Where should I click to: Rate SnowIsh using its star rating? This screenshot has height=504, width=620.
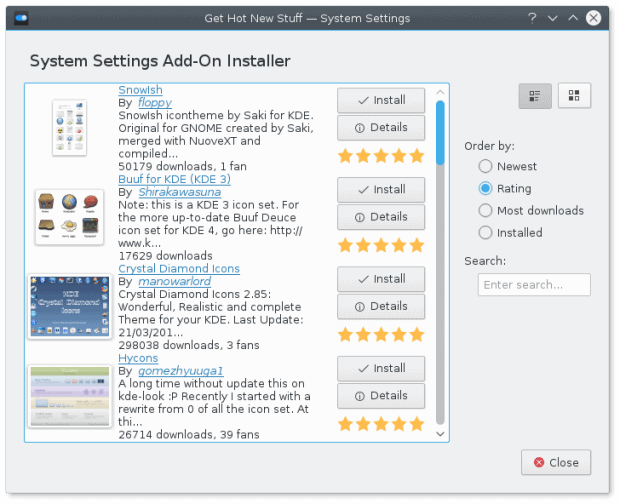click(381, 156)
